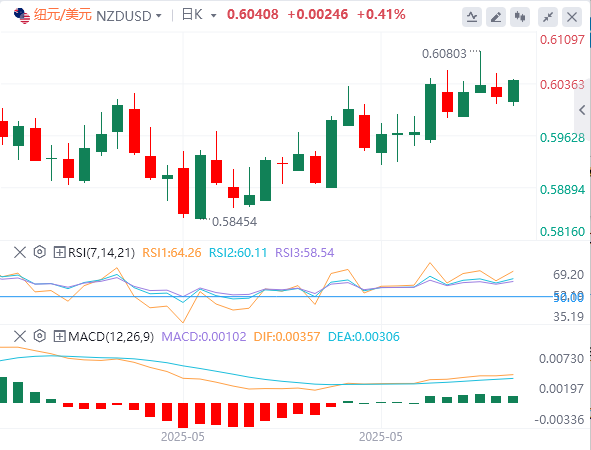Screen dimensions: 591x450
Task: Click the 0.60363 price axis label
Action: click(x=562, y=84)
